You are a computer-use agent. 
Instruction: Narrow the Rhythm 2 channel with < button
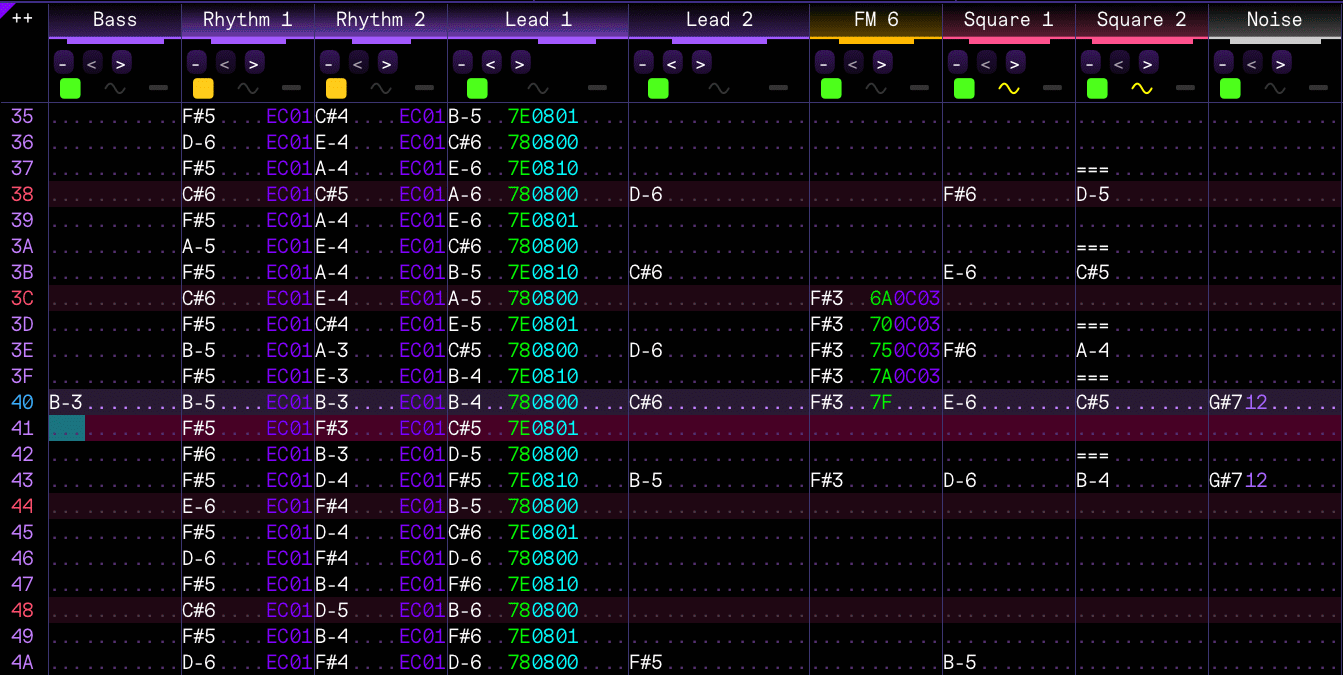(358, 62)
